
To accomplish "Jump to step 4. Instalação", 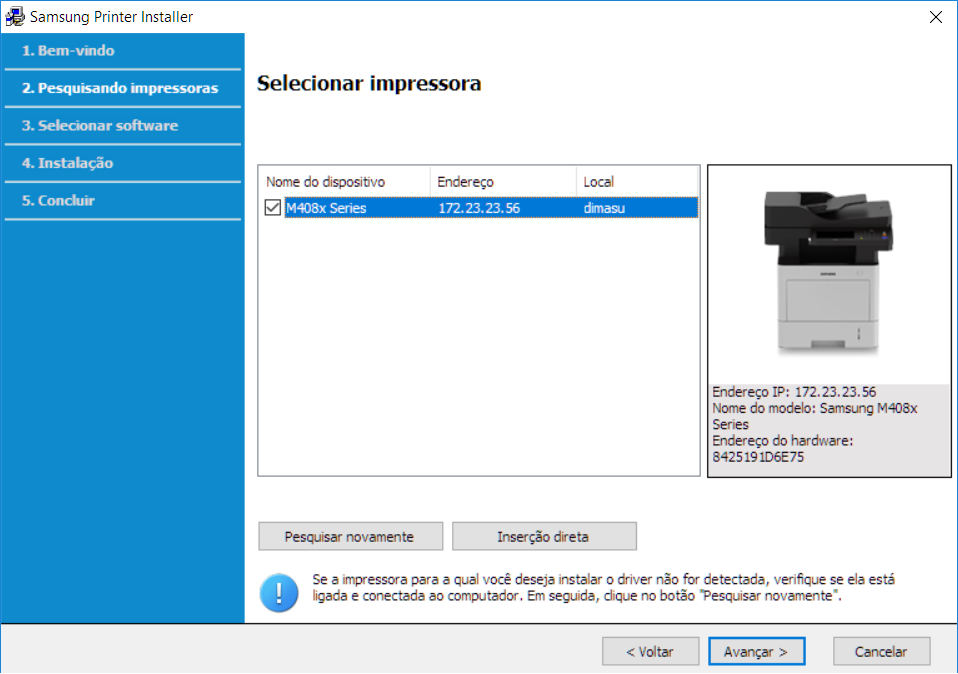I will tap(68, 163).
